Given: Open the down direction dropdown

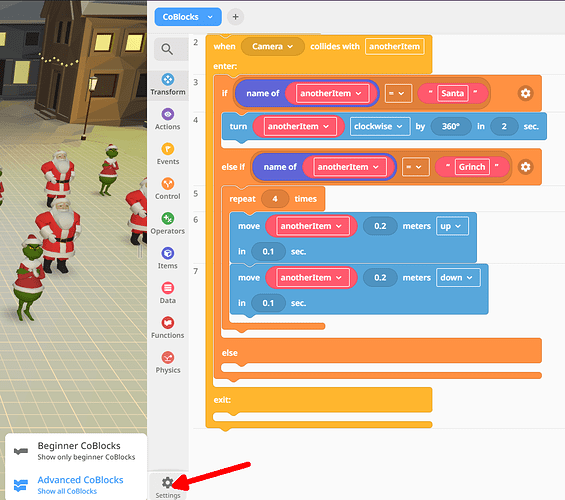Looking at the screenshot, I should point(458,278).
